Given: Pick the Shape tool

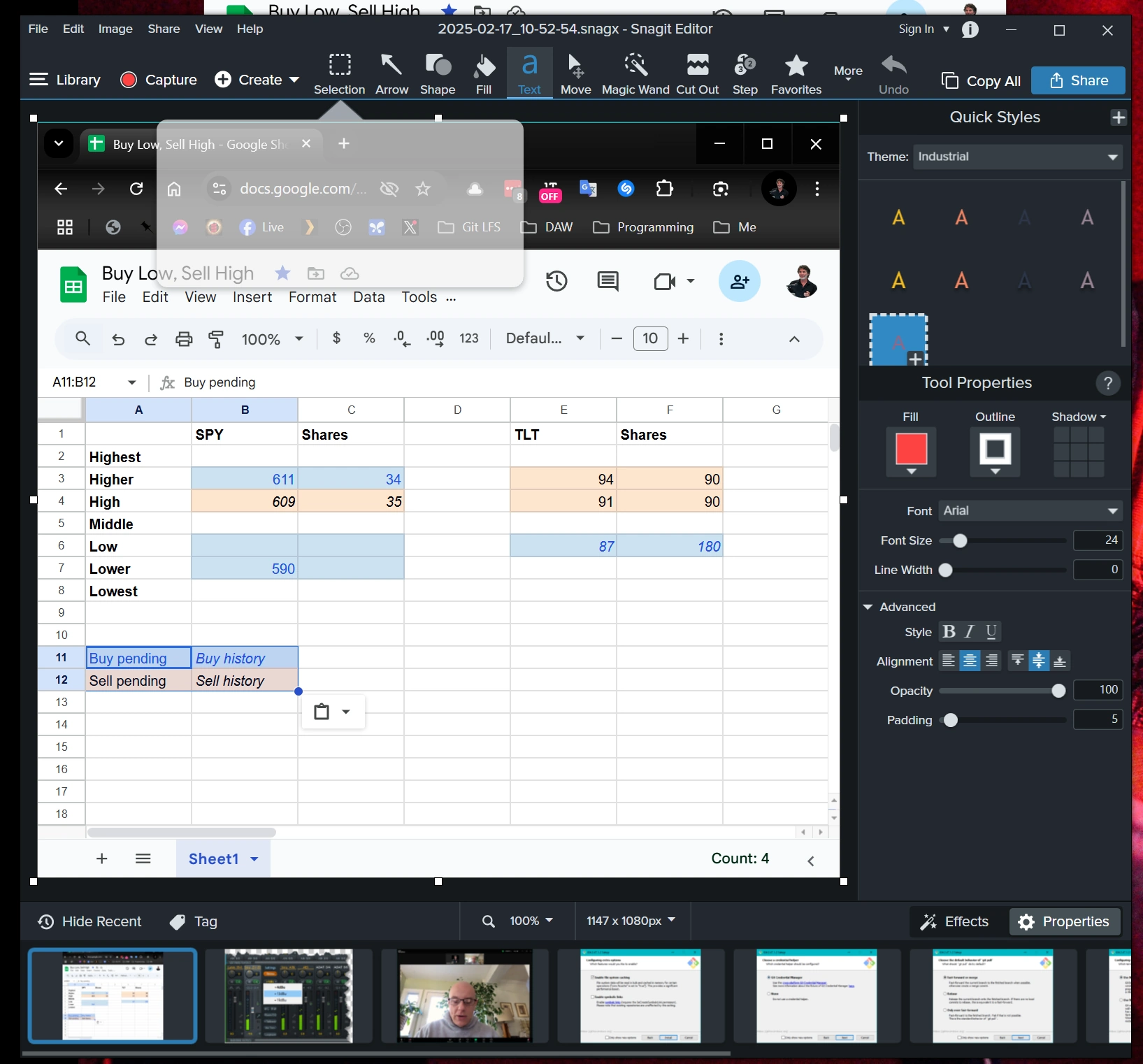Looking at the screenshot, I should click(438, 73).
